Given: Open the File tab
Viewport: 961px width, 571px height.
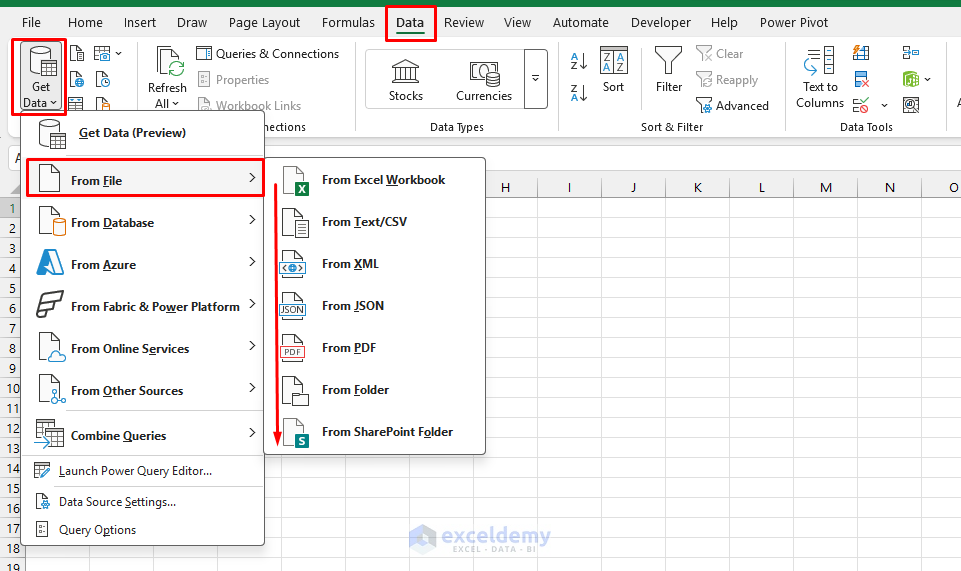Looking at the screenshot, I should (x=31, y=23).
